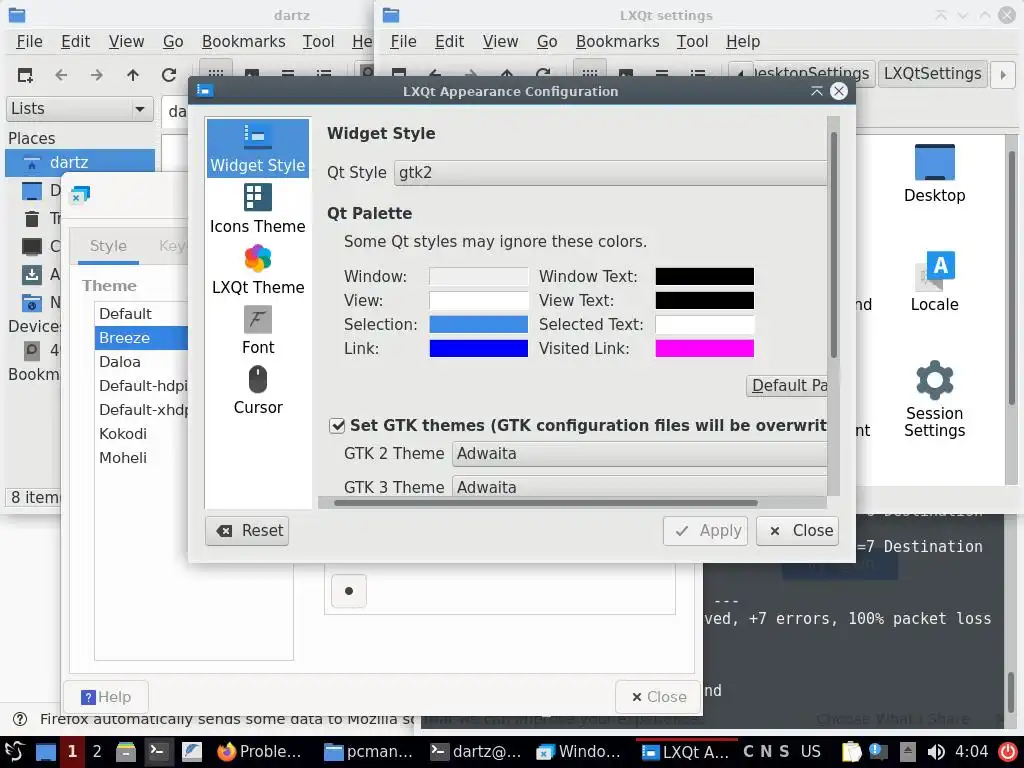Click the horizontal scrollbar in Appearance dialog
1024x768 pixels.
pos(545,503)
